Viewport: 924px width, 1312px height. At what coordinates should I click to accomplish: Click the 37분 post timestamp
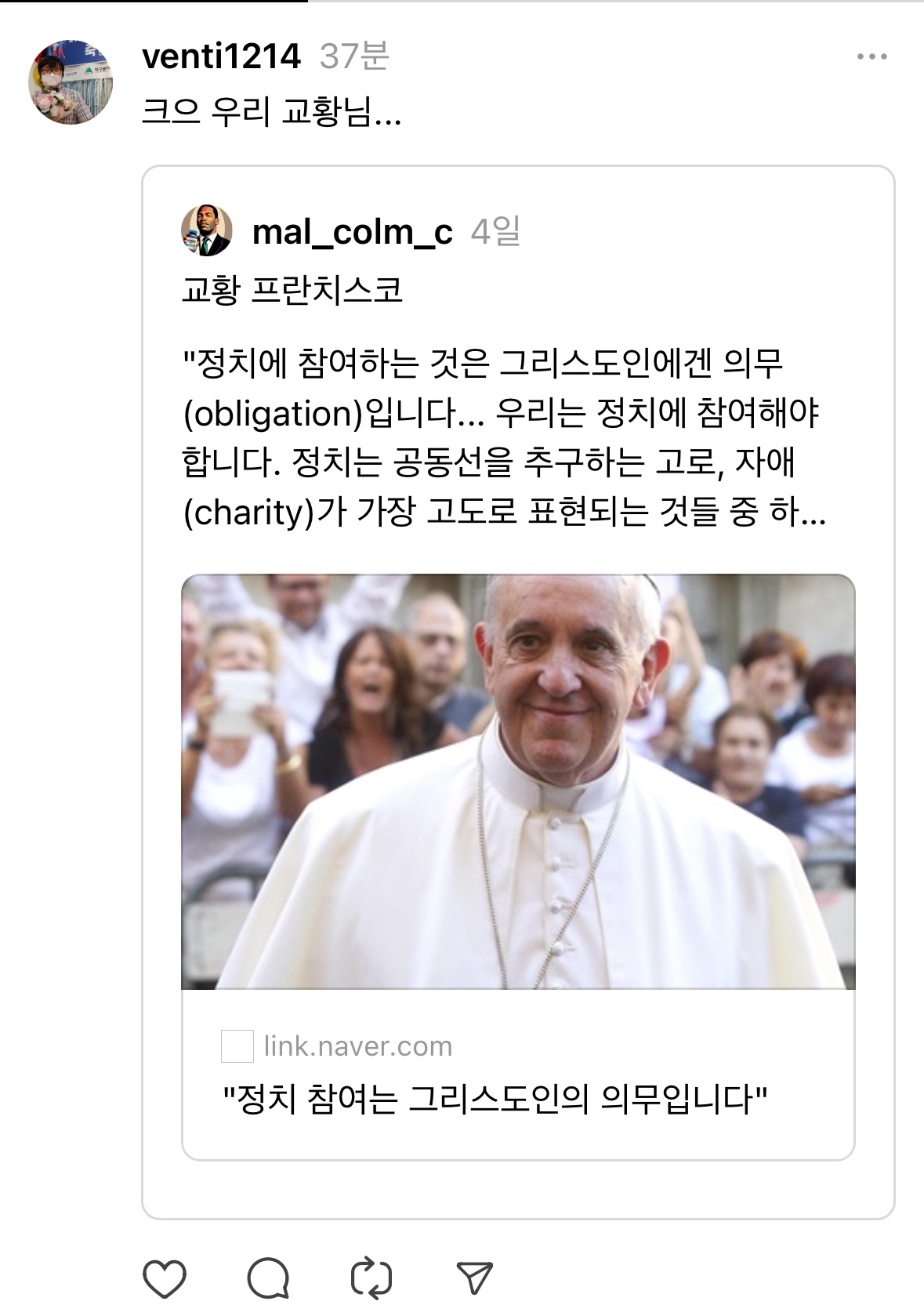pos(354,56)
